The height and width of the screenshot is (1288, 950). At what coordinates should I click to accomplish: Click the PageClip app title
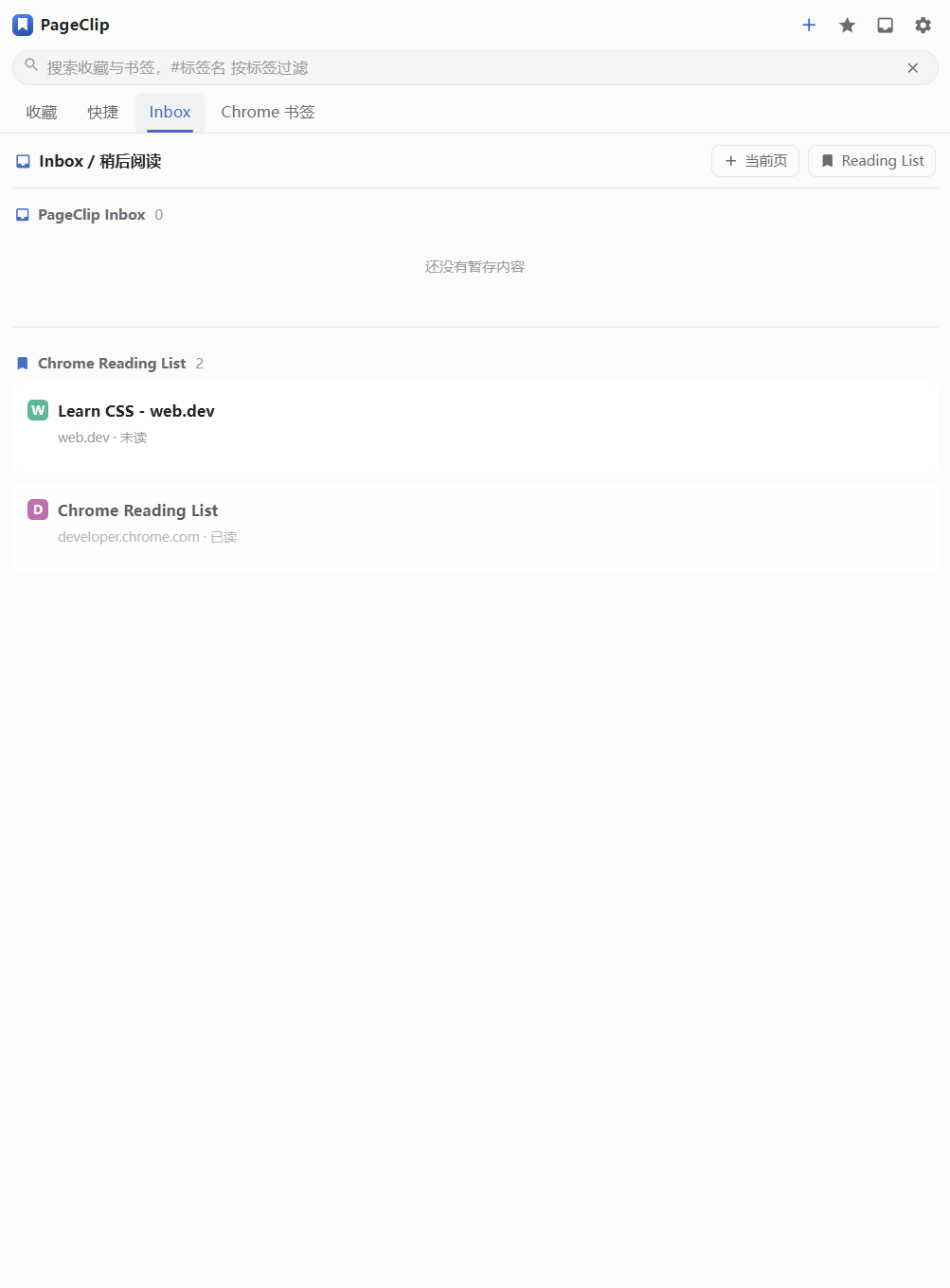point(75,25)
